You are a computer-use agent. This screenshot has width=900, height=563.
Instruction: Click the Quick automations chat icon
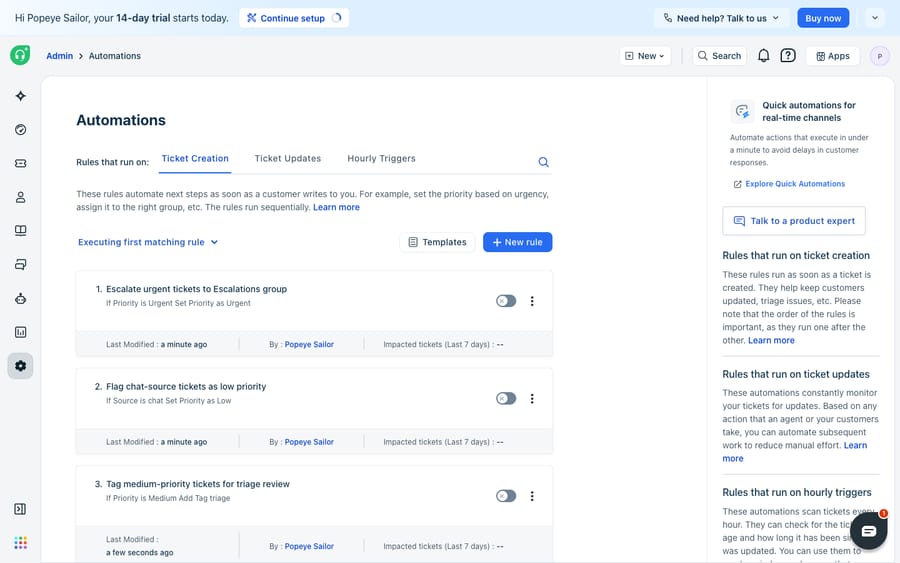(742, 111)
